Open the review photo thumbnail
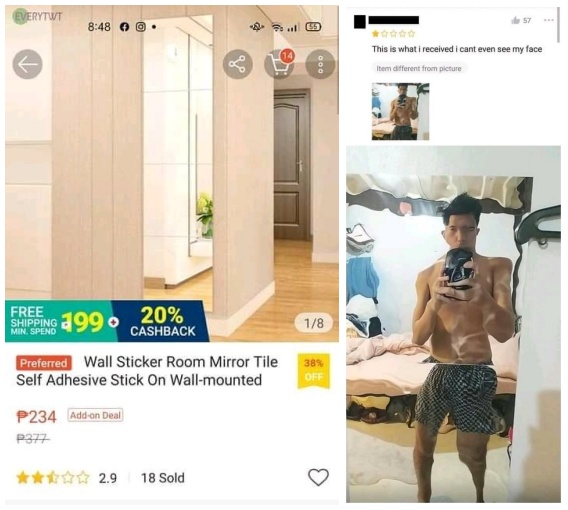This screenshot has height=510, width=568. (400, 111)
